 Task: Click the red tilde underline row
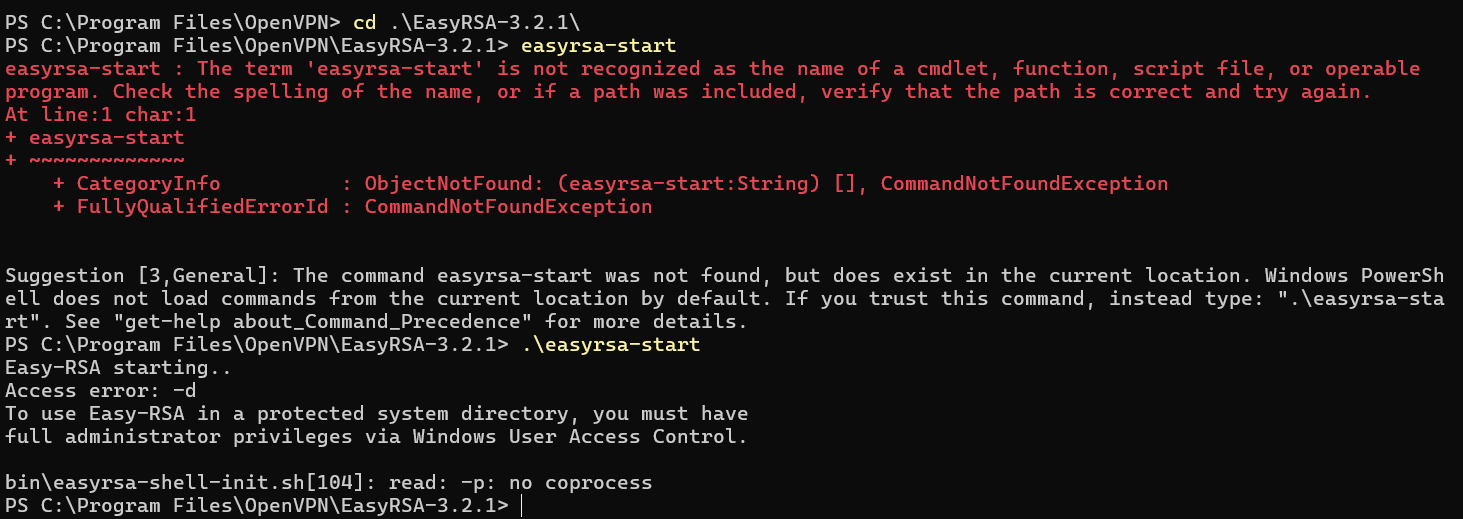(x=95, y=161)
